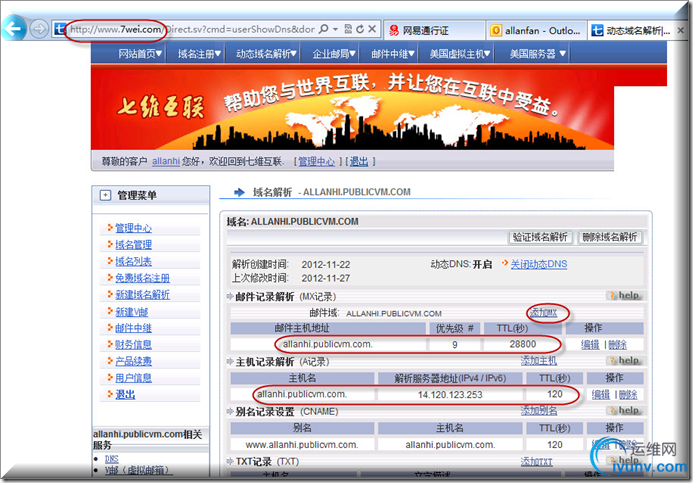Switch to the allanfan - Outlook browser tab
The height and width of the screenshot is (483, 693).
[x=536, y=30]
